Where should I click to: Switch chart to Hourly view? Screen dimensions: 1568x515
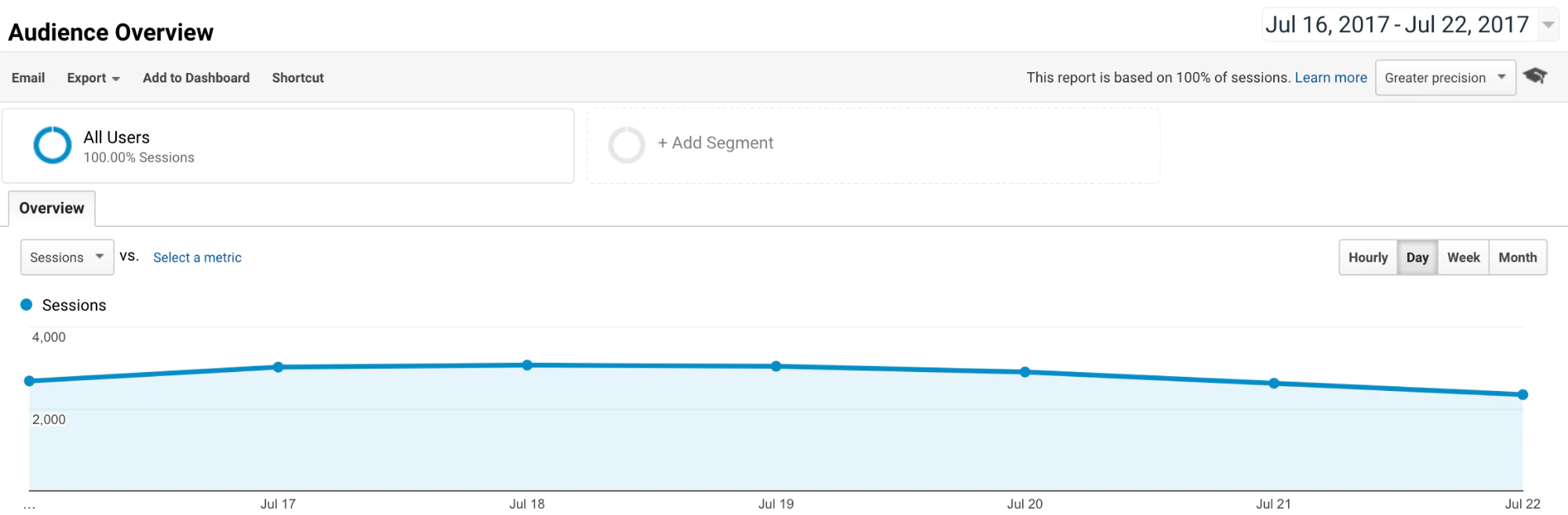coord(1368,257)
